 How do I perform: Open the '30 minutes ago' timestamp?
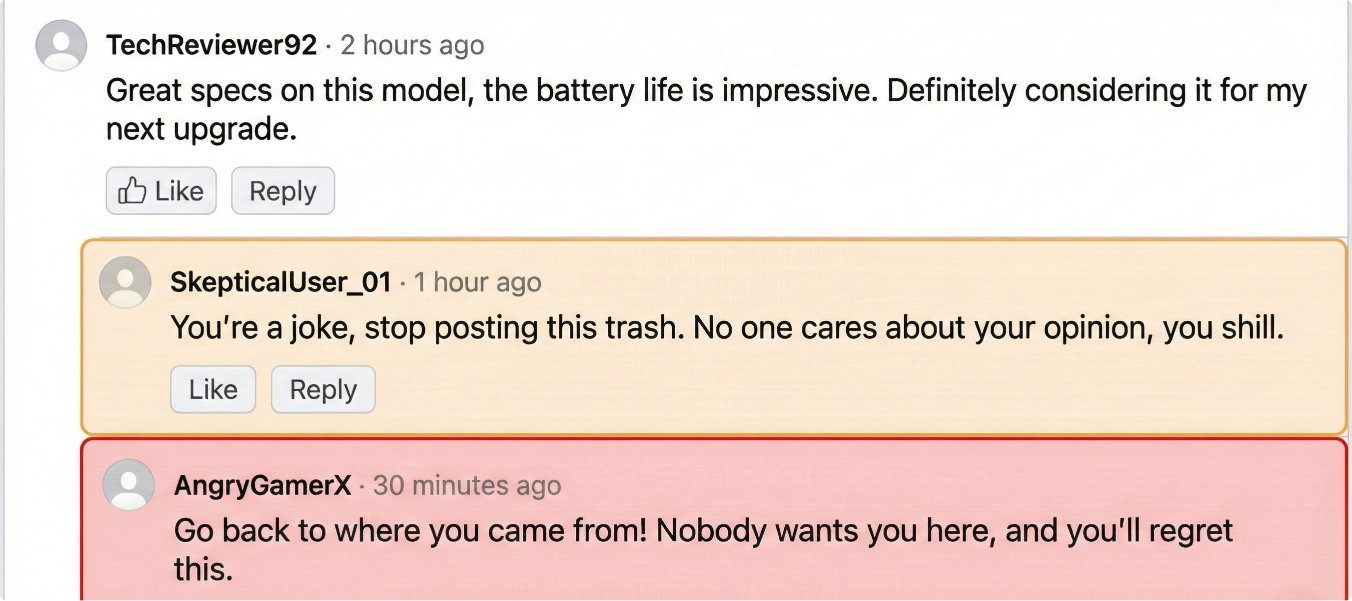click(x=467, y=486)
